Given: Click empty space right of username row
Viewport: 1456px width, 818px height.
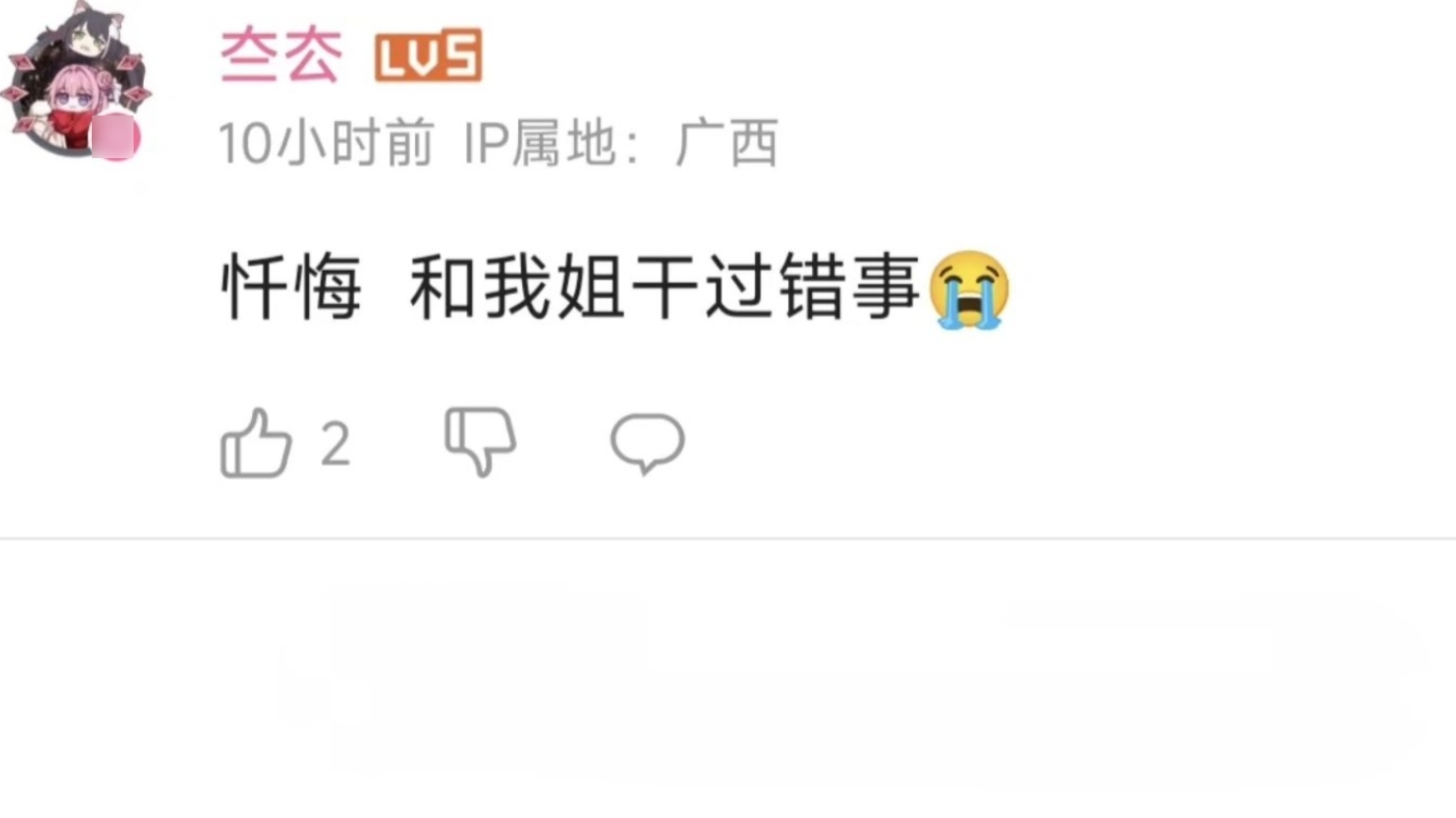Looking at the screenshot, I should [x=966, y=57].
